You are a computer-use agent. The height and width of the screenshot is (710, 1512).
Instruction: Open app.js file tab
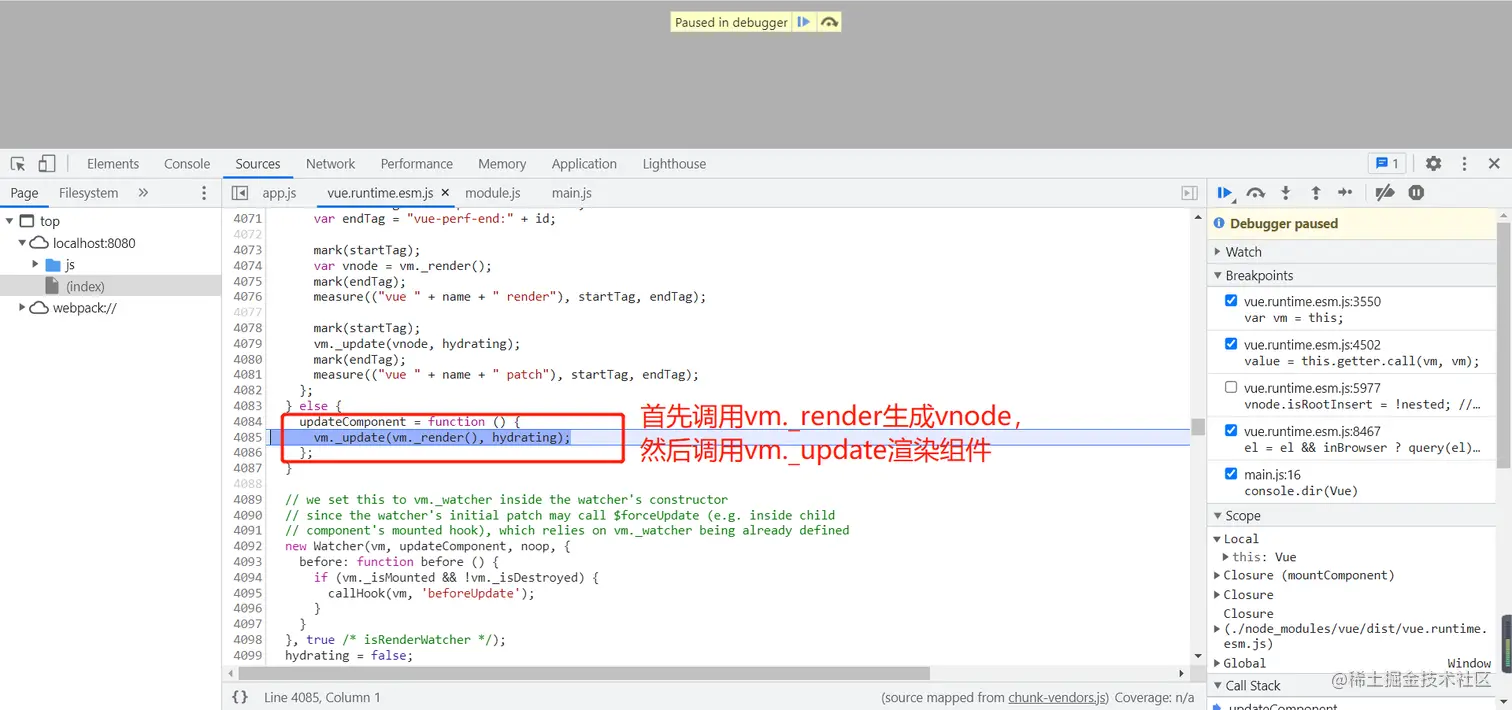click(280, 193)
